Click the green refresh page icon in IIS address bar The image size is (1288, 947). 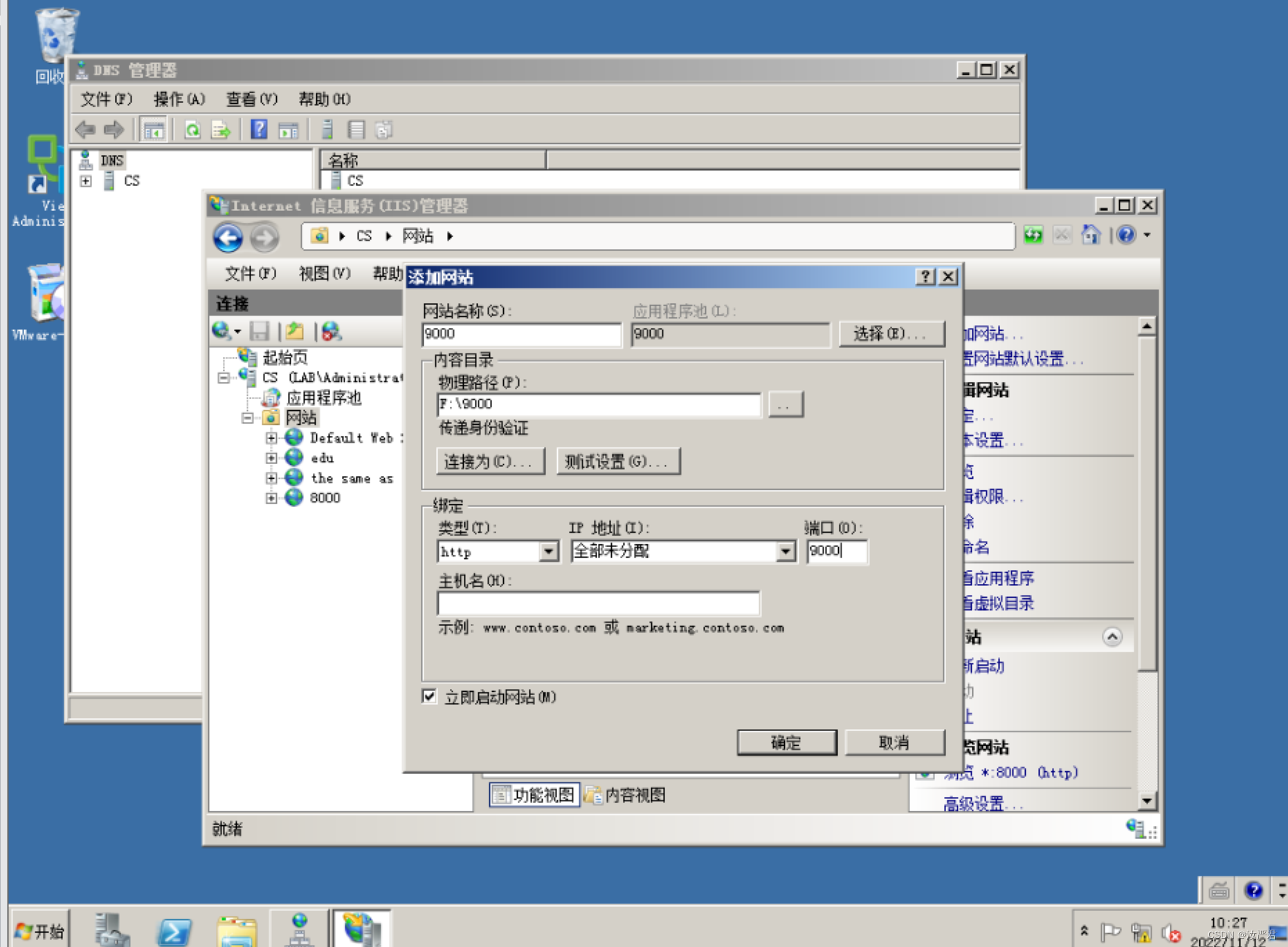click(x=1033, y=235)
